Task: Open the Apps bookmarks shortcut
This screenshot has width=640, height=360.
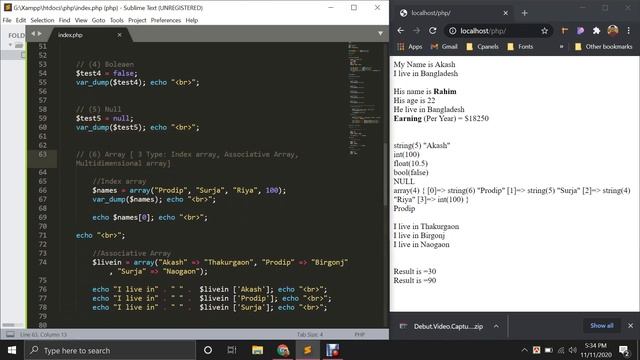Action: 409,47
